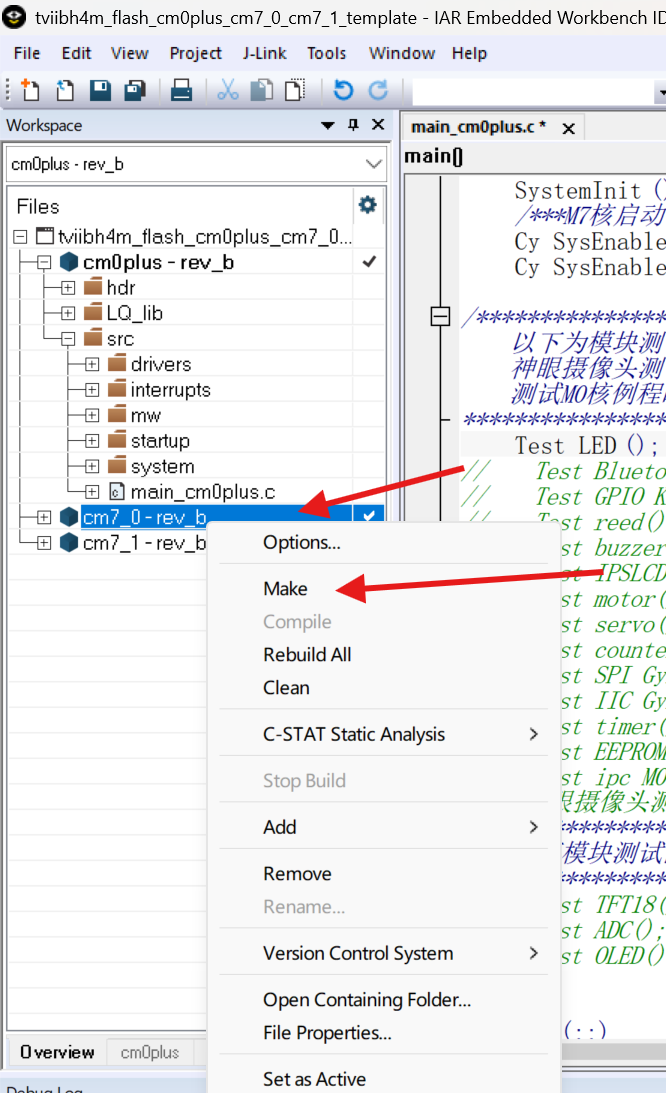
Task: Click the cm7_0 project cube icon
Action: (x=69, y=517)
